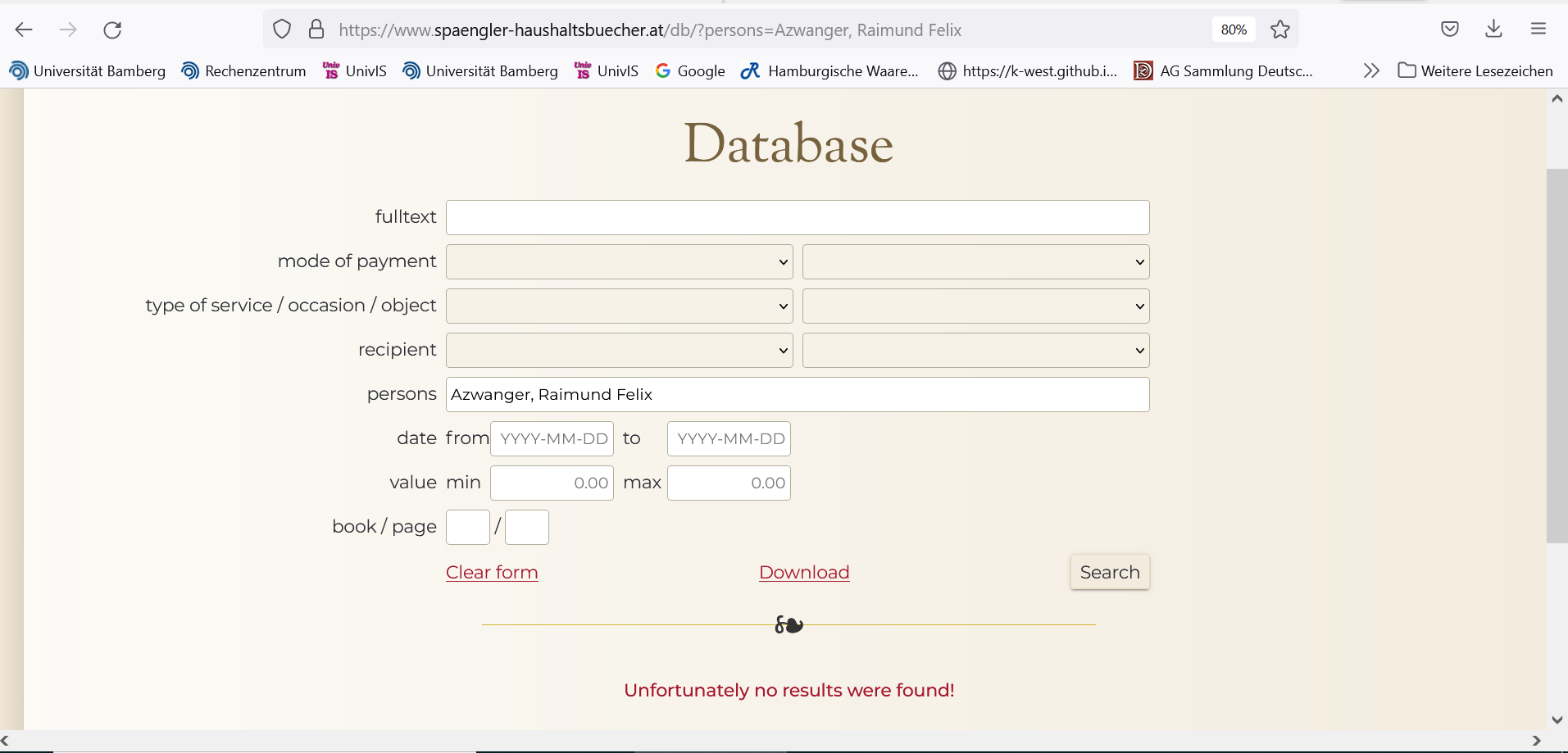
Task: Click the scroll up arrow
Action: tap(1557, 98)
